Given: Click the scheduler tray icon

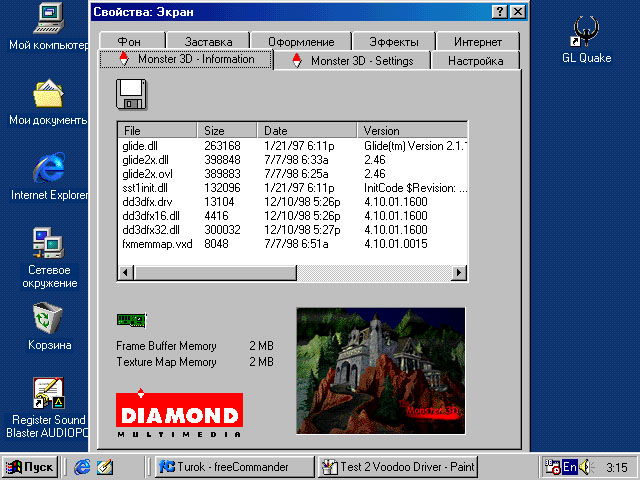Looking at the screenshot, I should pos(552,467).
